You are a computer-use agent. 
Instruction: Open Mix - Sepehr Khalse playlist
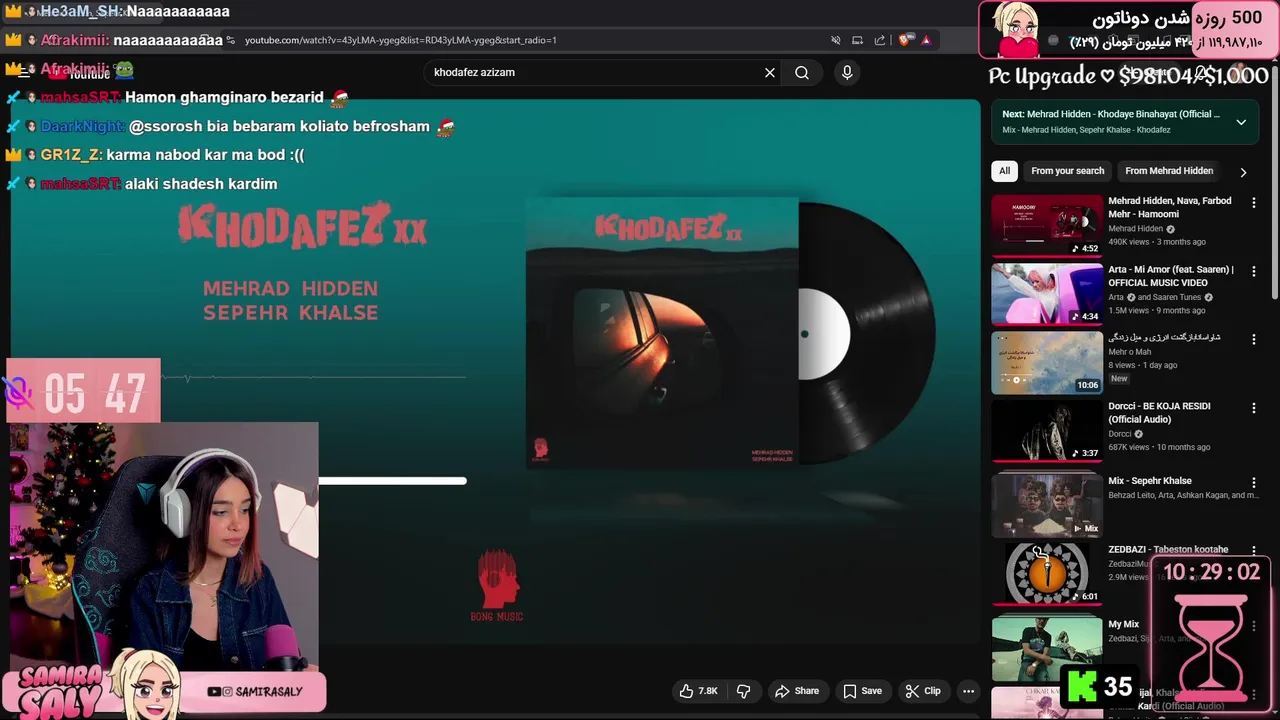click(1150, 481)
